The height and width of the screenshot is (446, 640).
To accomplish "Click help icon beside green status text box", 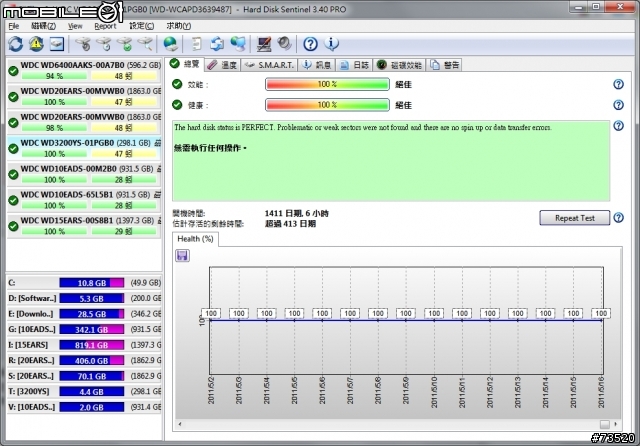I will click(618, 126).
